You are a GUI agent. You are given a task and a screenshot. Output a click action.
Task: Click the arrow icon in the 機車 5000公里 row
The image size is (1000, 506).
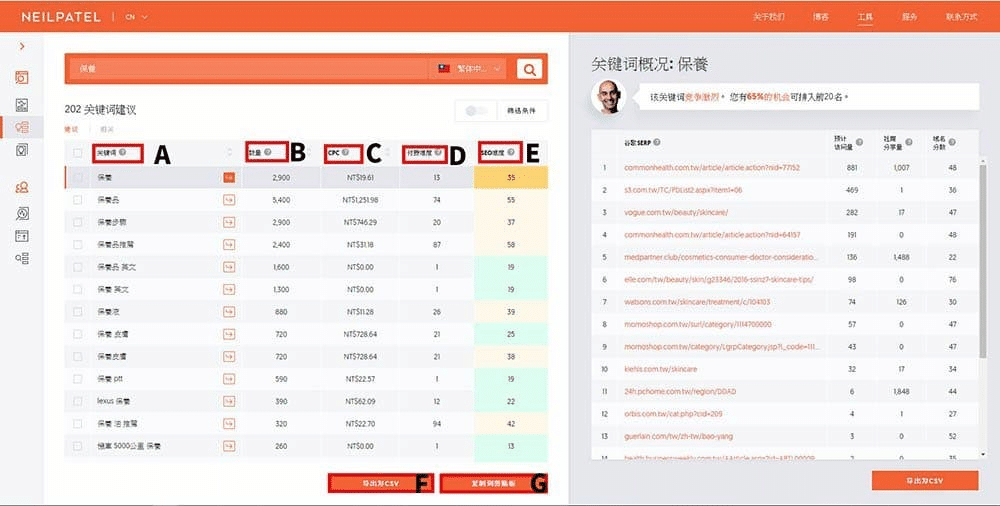click(229, 445)
